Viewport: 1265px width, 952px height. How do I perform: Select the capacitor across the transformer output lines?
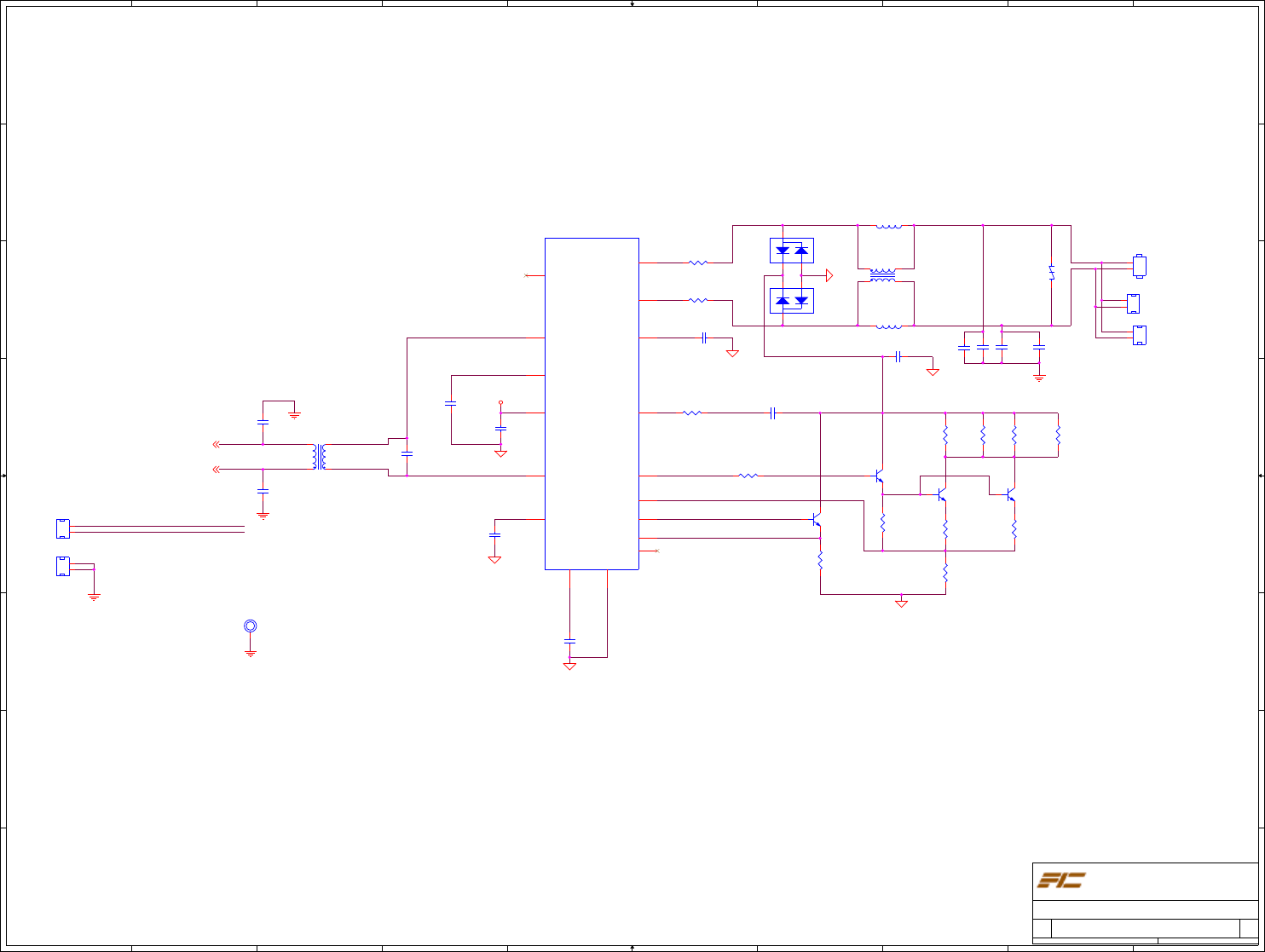(x=407, y=453)
